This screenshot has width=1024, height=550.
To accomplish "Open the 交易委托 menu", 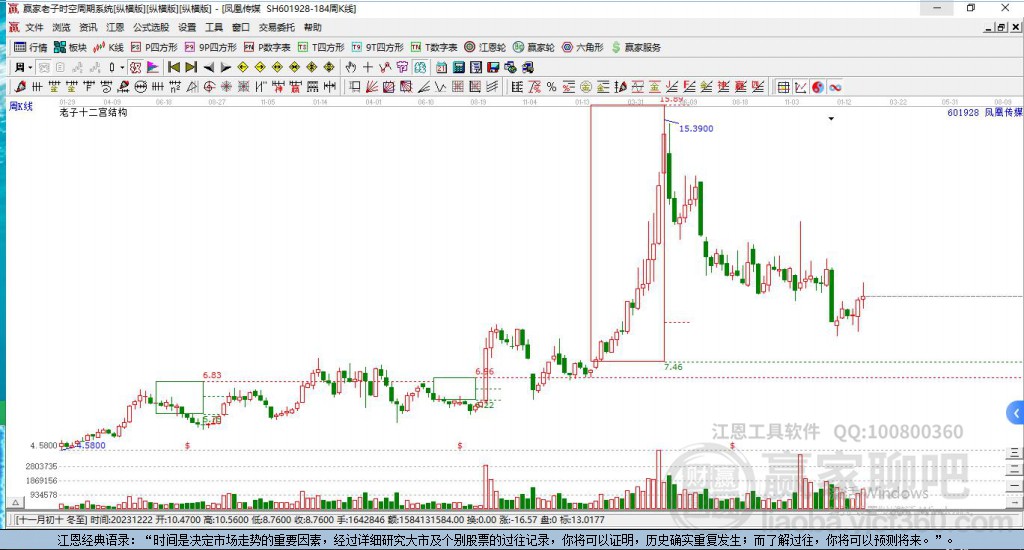I will tap(276, 27).
